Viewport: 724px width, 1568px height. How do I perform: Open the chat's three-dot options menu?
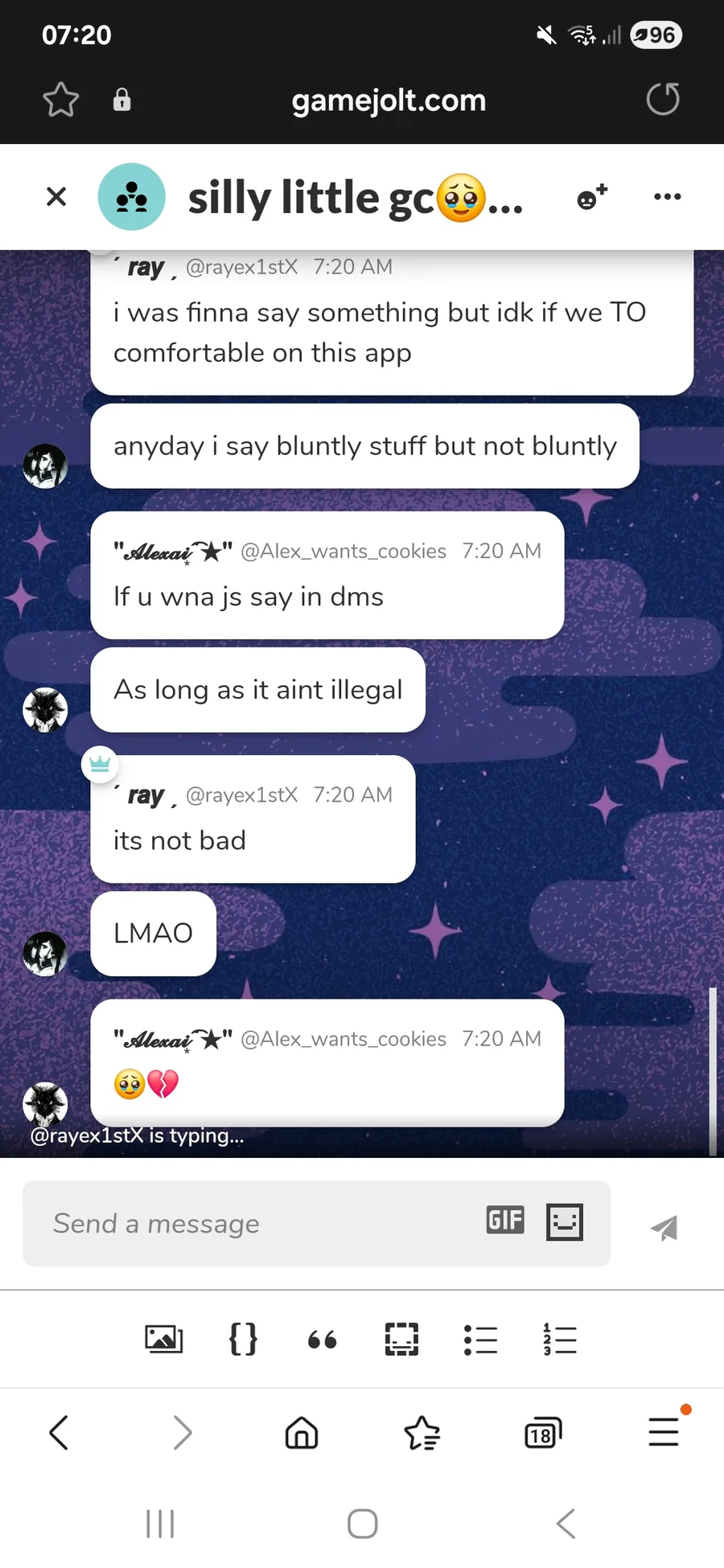pyautogui.click(x=668, y=196)
